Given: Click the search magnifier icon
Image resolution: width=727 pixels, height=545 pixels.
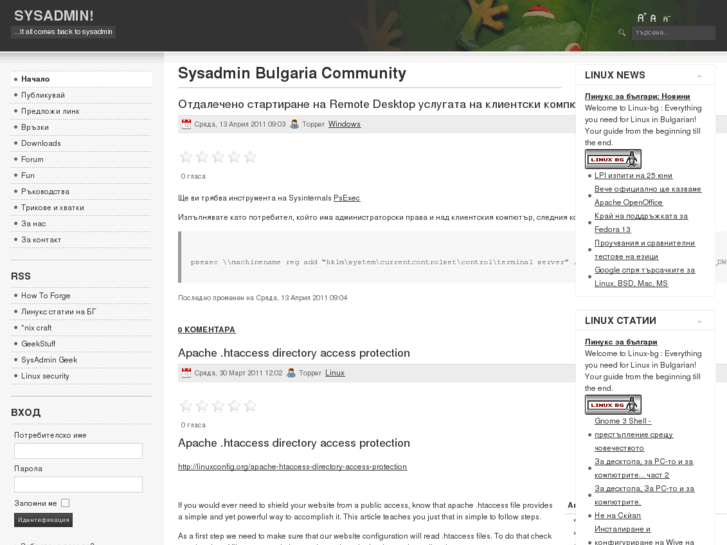Looking at the screenshot, I should tap(622, 32).
